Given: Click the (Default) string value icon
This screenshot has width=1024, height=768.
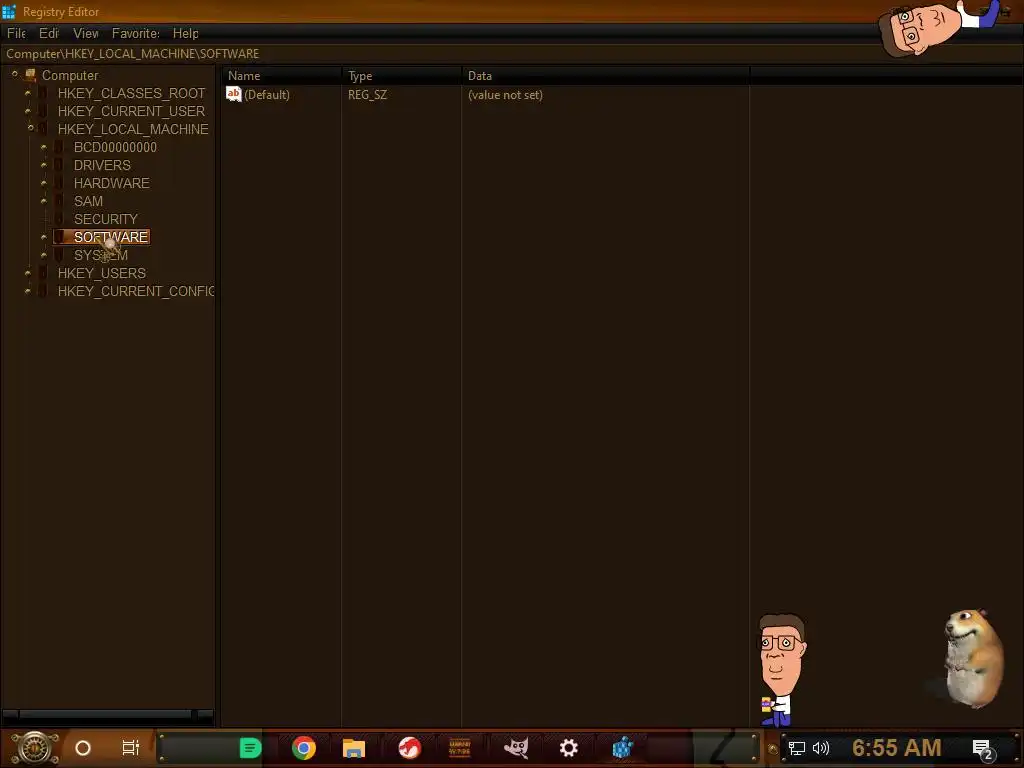Looking at the screenshot, I should point(234,94).
